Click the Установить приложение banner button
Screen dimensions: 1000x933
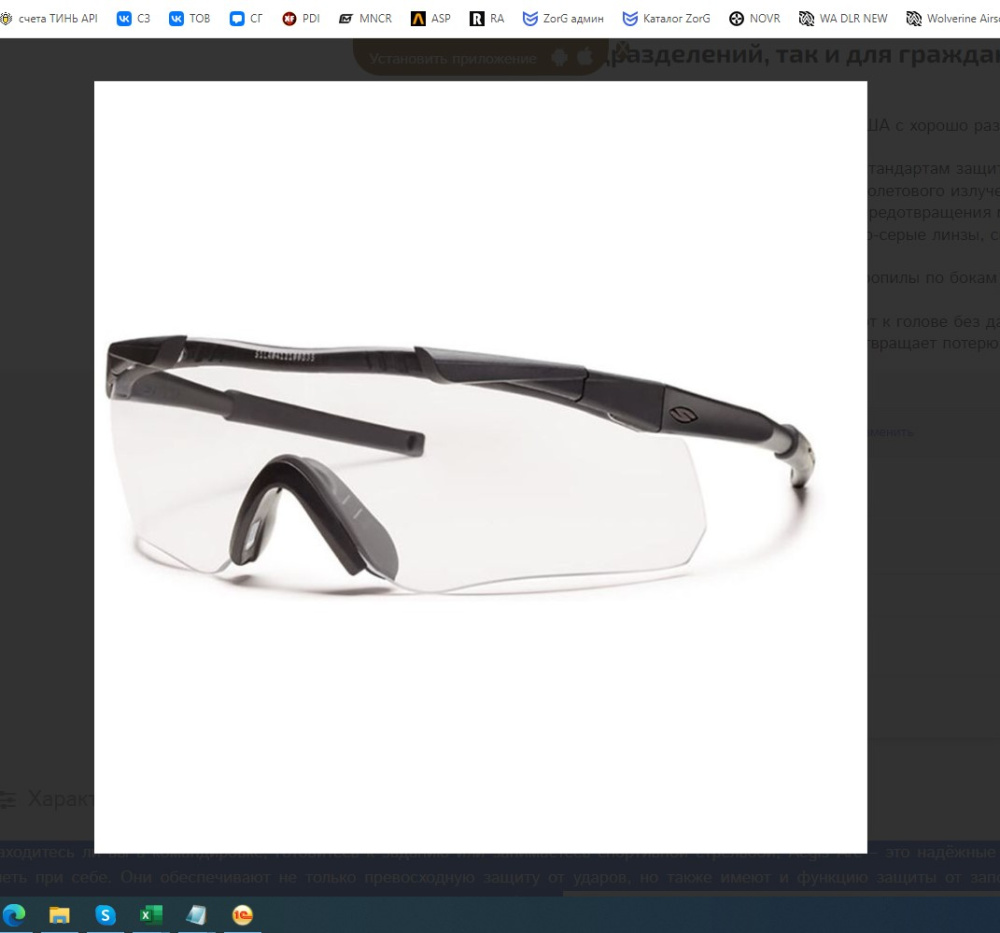tap(453, 58)
